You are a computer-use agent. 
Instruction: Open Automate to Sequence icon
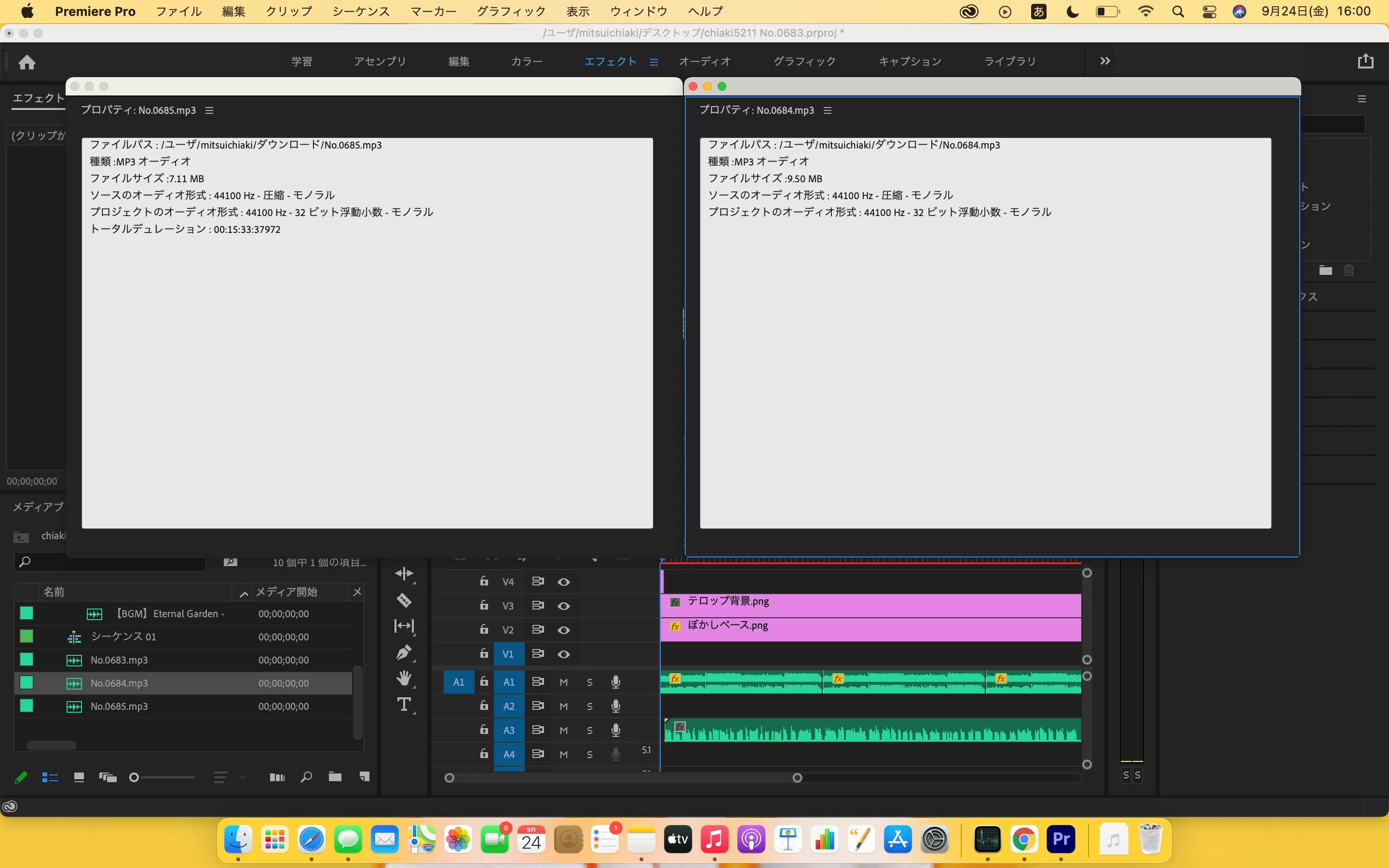(x=277, y=777)
